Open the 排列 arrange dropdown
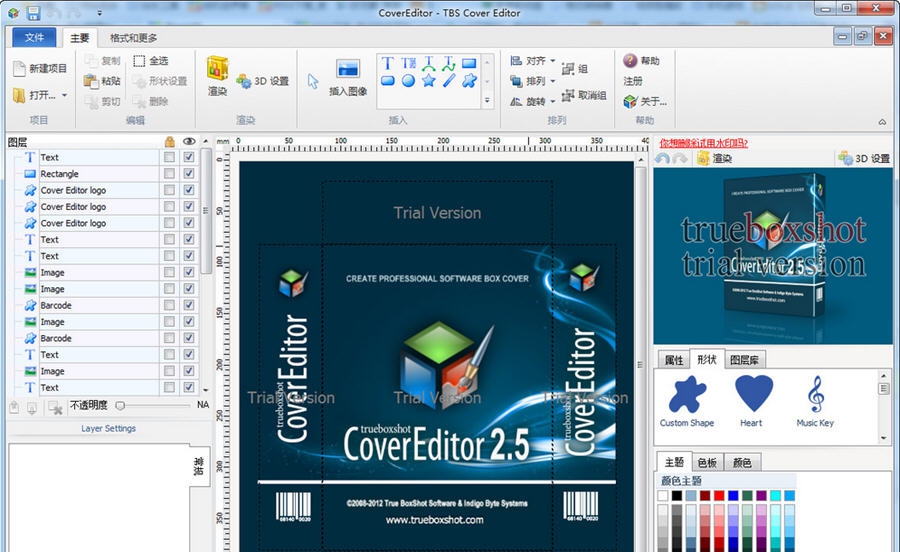900x552 pixels. point(553,81)
